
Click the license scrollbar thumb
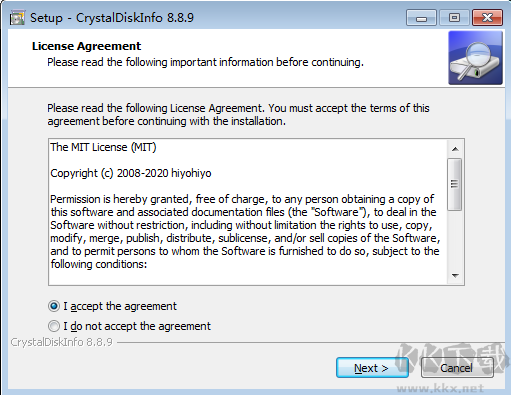pos(455,184)
